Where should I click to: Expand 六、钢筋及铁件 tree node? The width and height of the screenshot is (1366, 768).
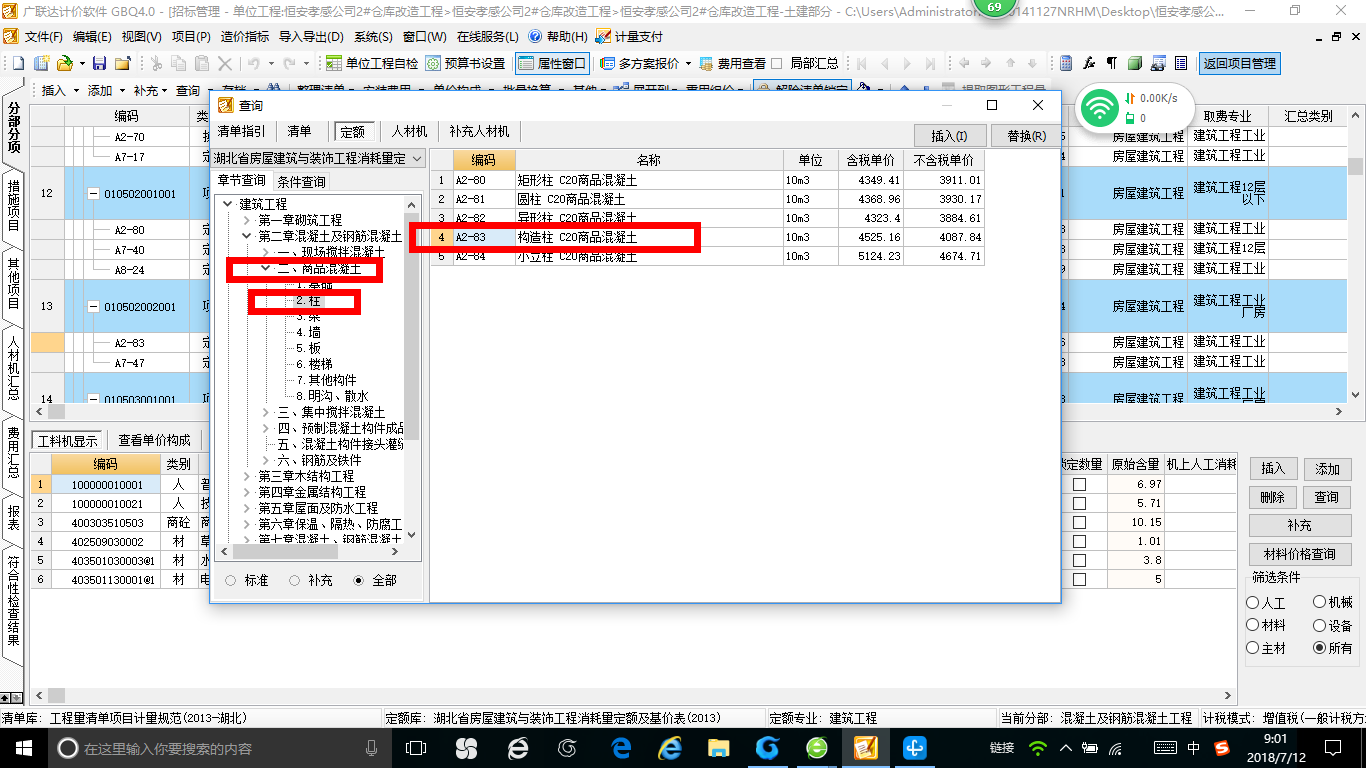(x=265, y=460)
